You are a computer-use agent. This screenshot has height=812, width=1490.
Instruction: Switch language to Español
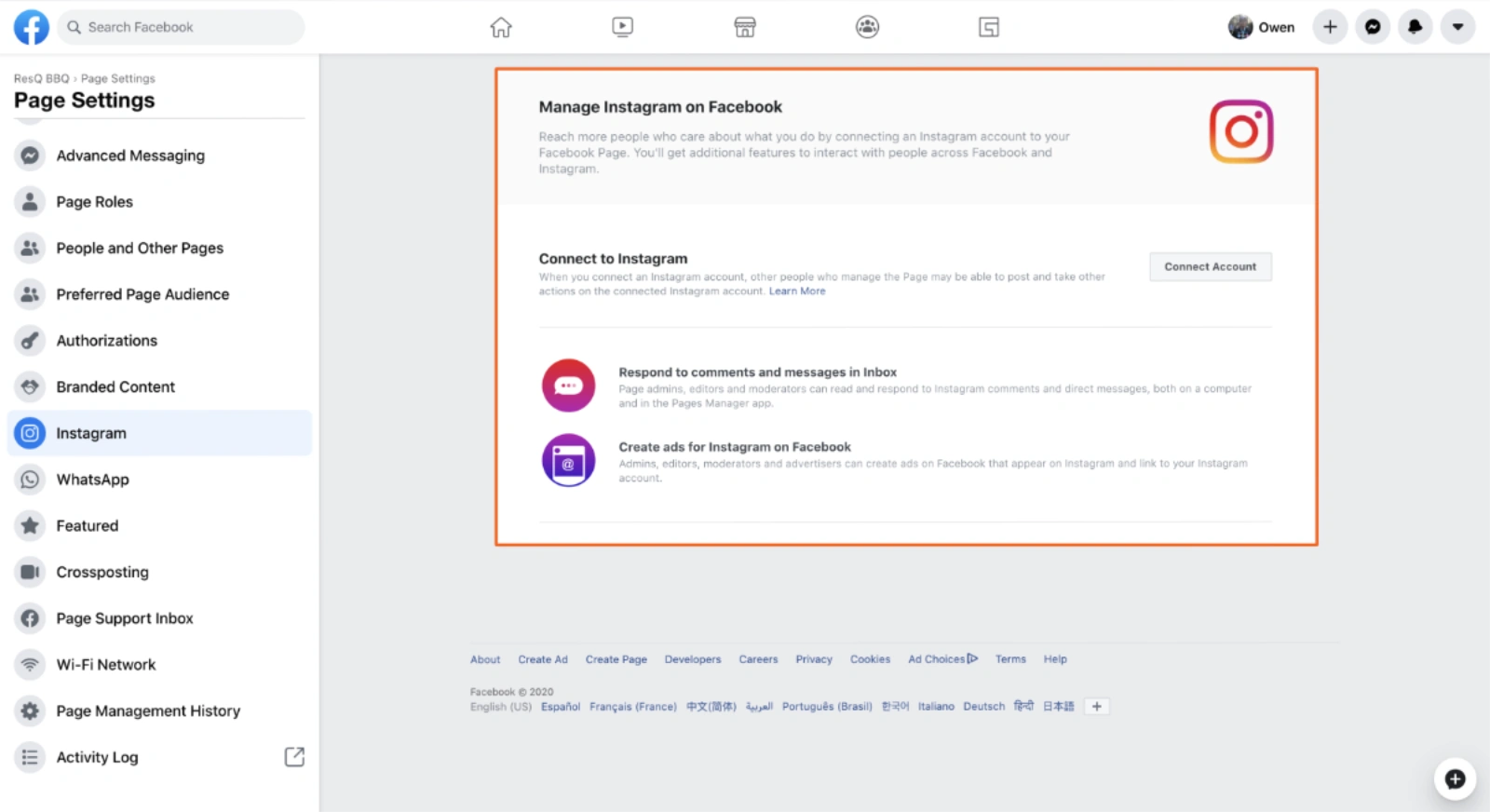[x=561, y=707]
